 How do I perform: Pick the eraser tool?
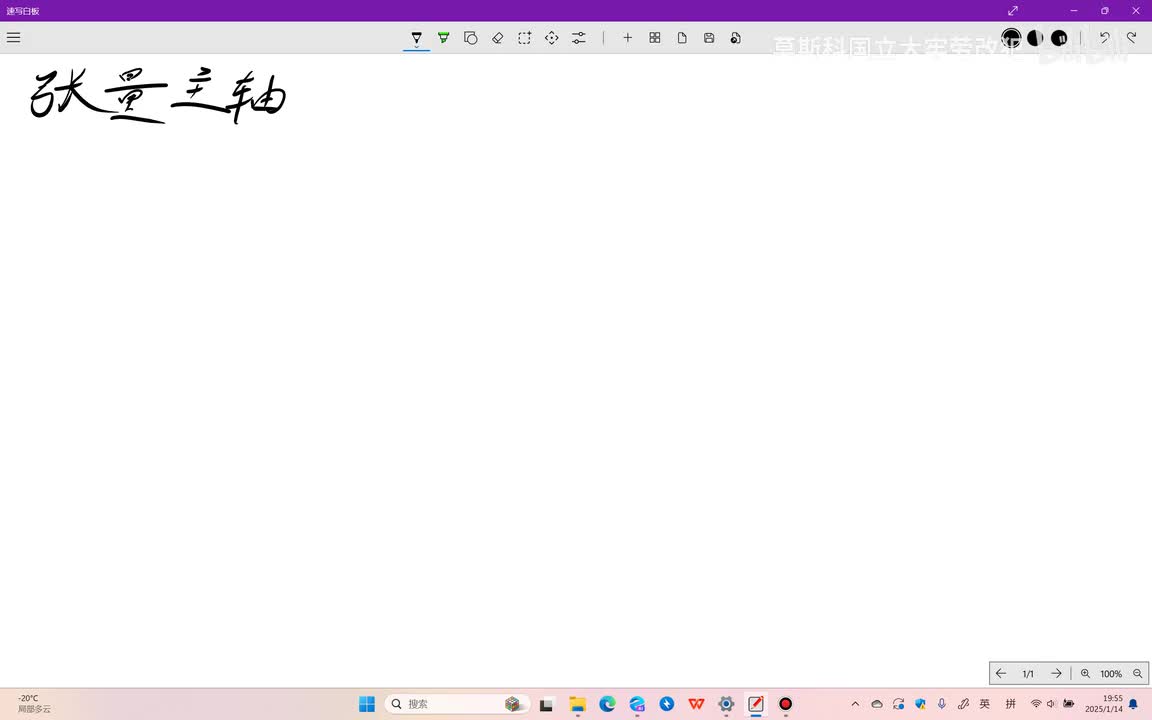click(x=497, y=37)
